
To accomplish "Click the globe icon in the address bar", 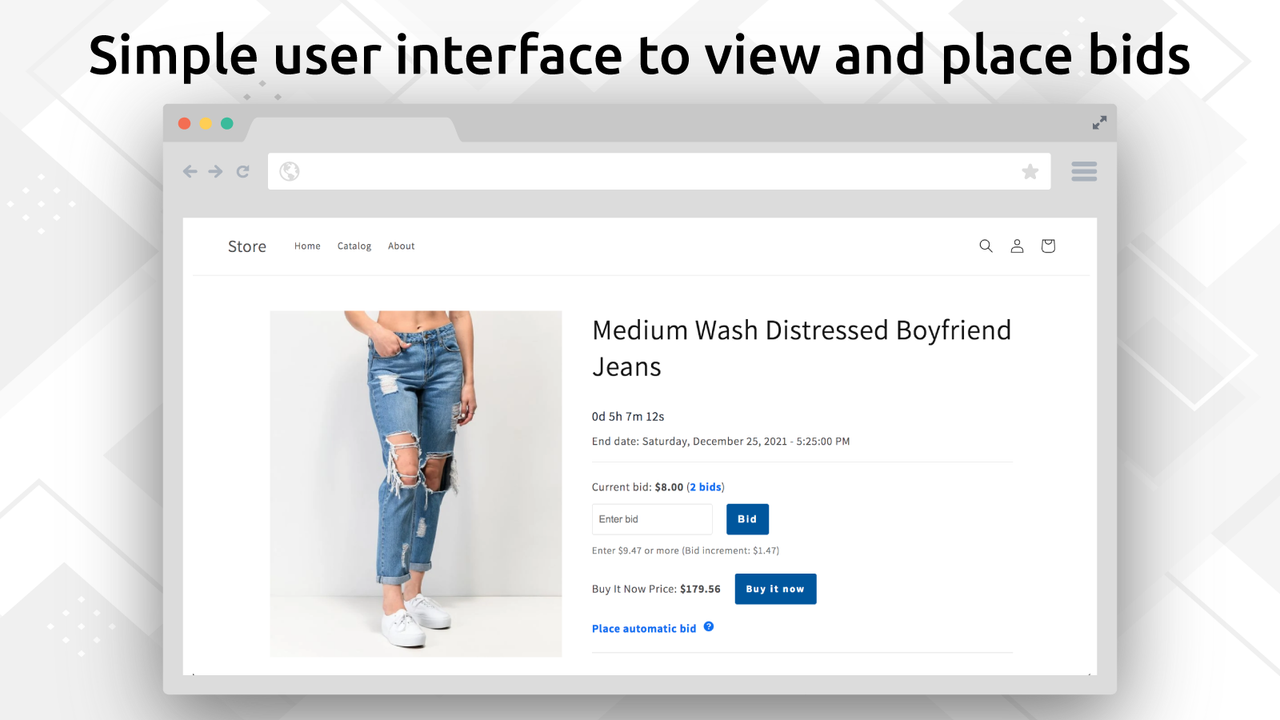I will tap(289, 171).
